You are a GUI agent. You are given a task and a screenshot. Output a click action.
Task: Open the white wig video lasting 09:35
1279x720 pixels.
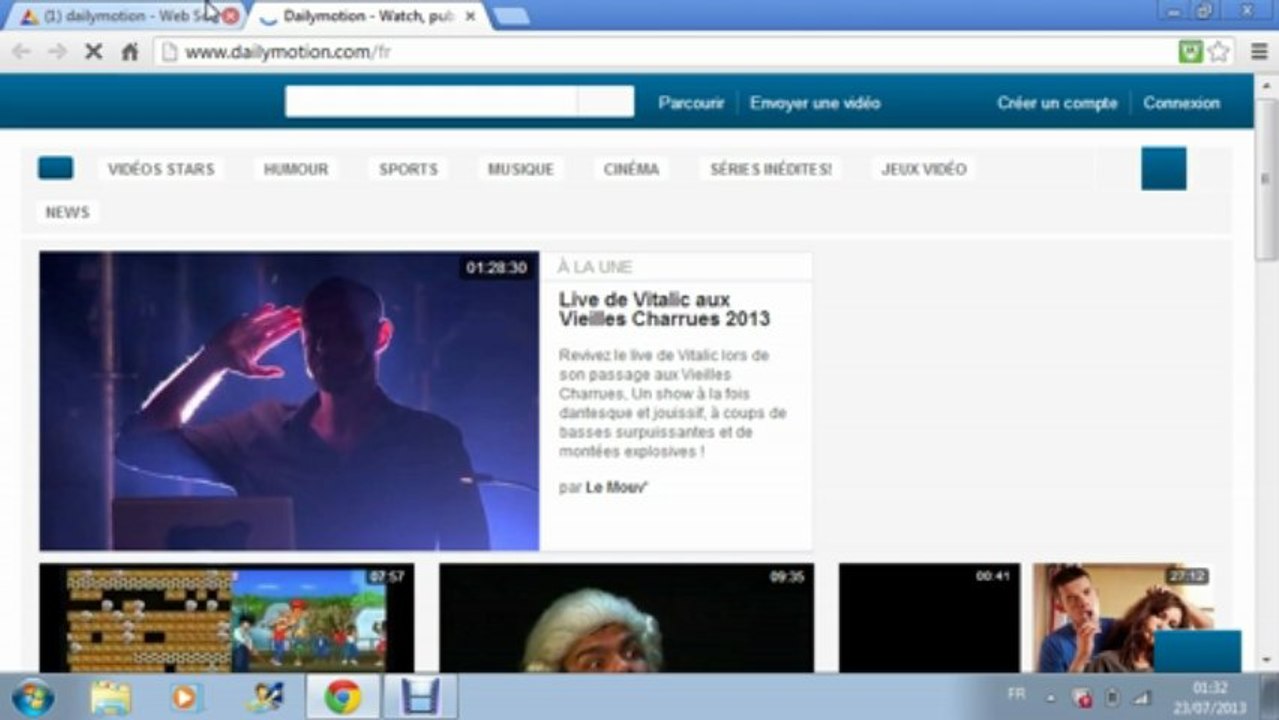point(626,617)
